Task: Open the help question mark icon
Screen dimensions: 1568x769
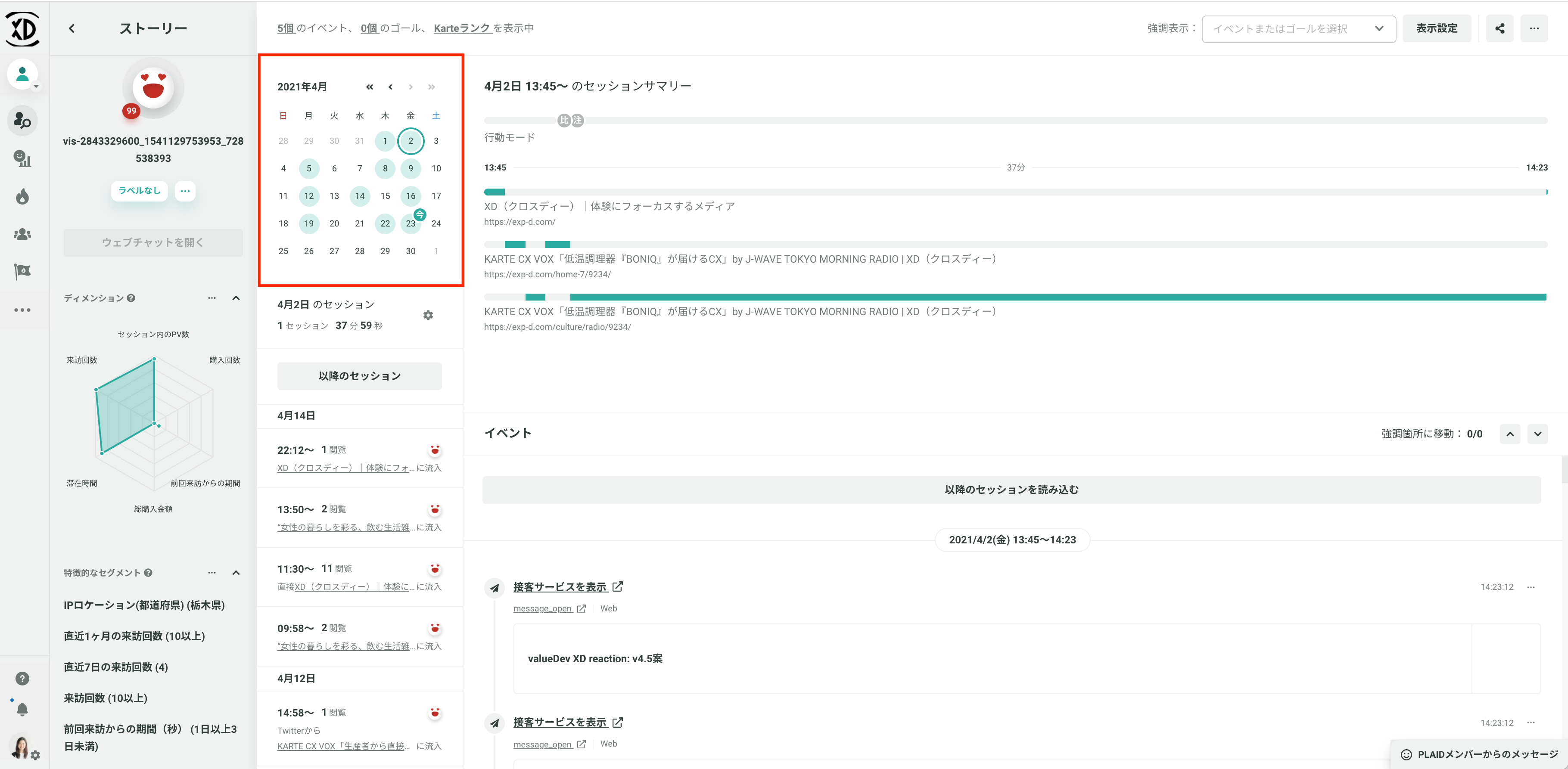Action: 22,678
